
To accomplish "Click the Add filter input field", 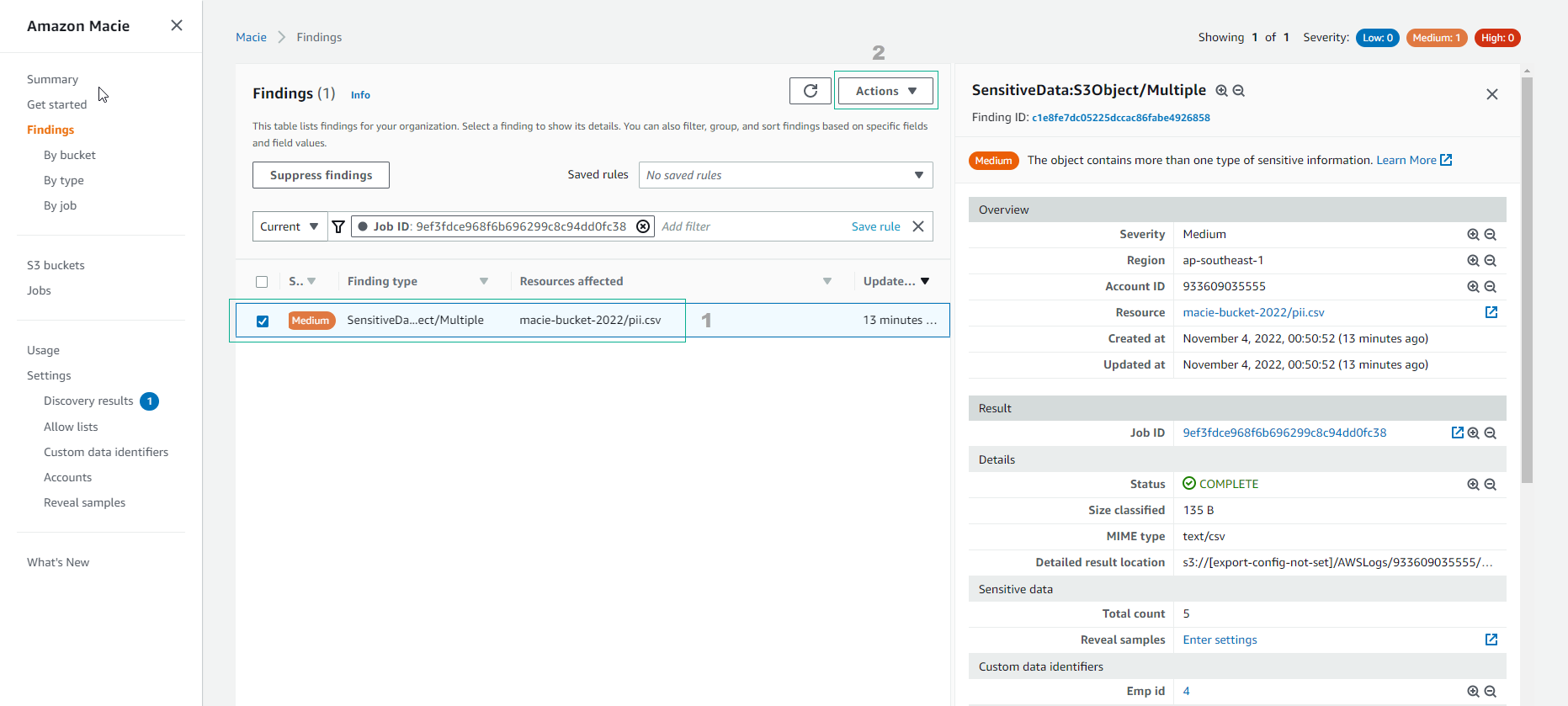I will coord(749,226).
